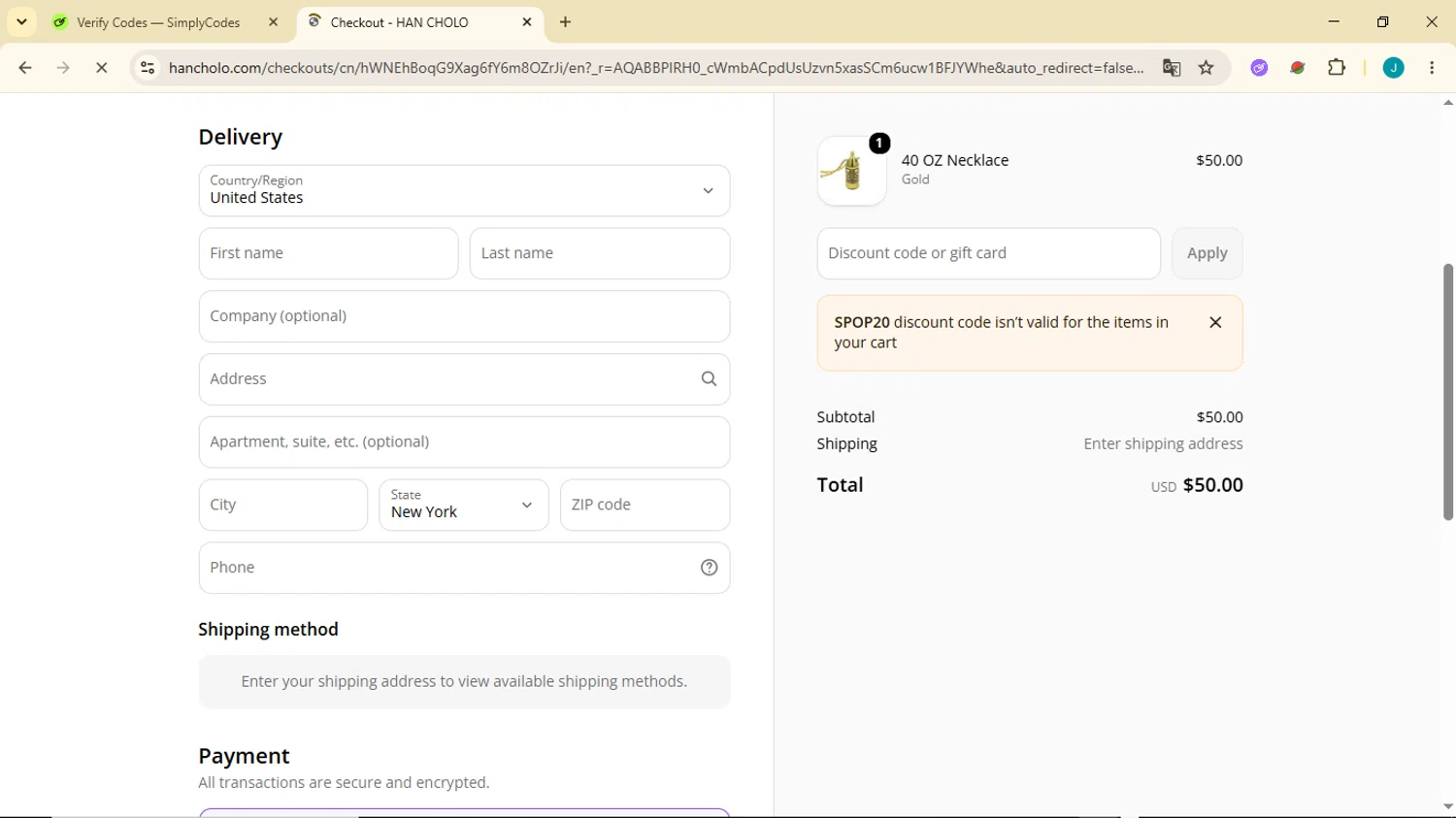The width and height of the screenshot is (1456, 818).
Task: Click the Discount code or gift card field
Action: 988,253
